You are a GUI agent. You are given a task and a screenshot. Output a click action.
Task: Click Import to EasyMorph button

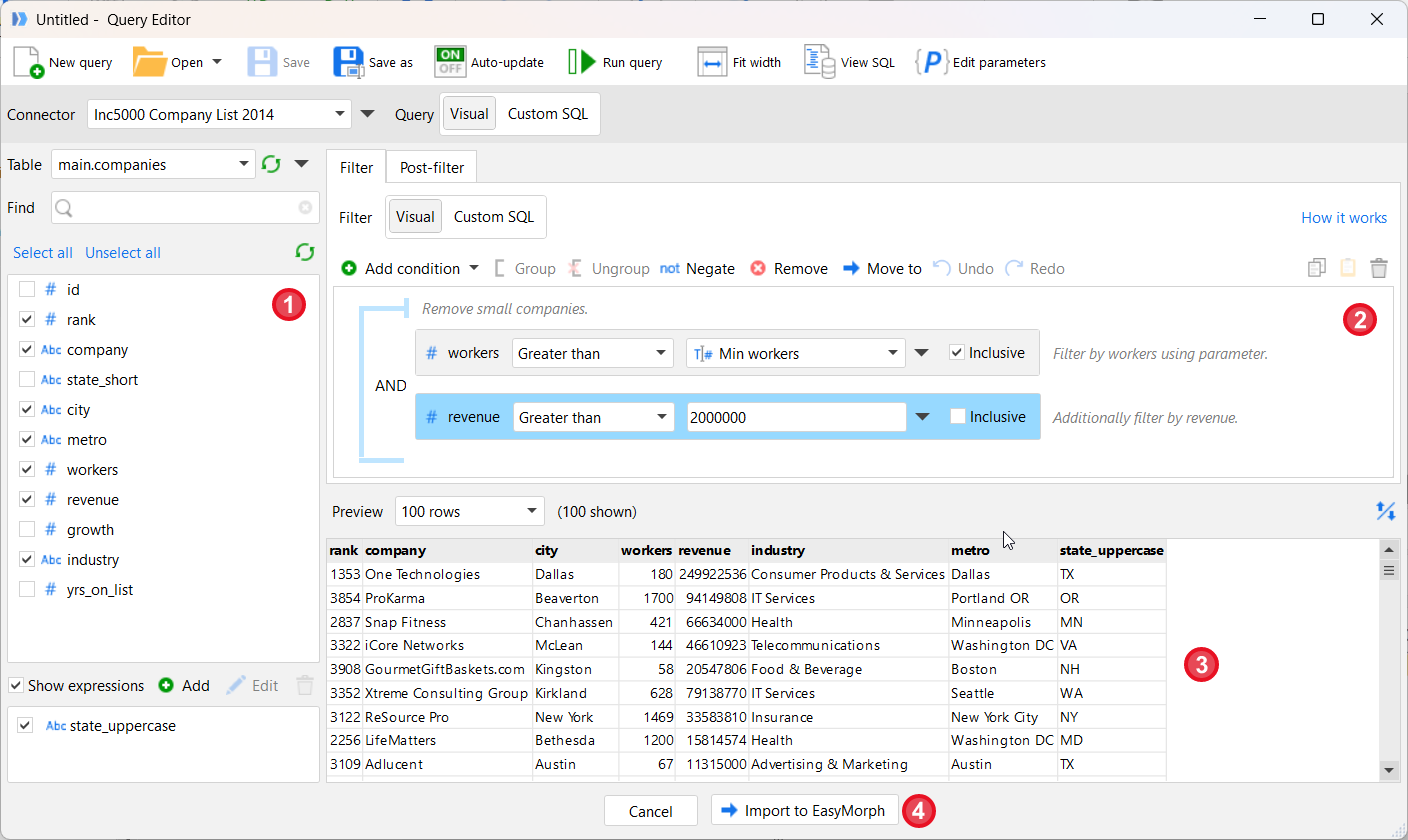pyautogui.click(x=805, y=811)
